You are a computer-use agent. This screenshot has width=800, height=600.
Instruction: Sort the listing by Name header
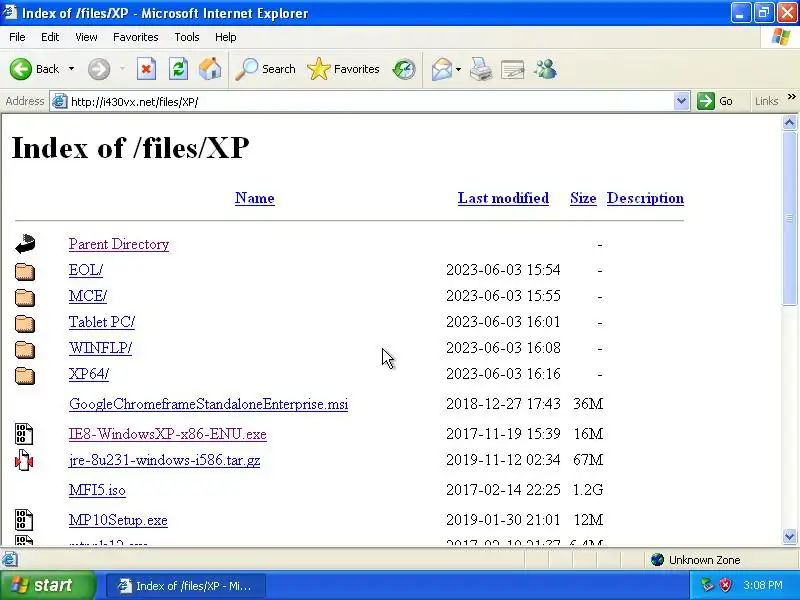[255, 198]
